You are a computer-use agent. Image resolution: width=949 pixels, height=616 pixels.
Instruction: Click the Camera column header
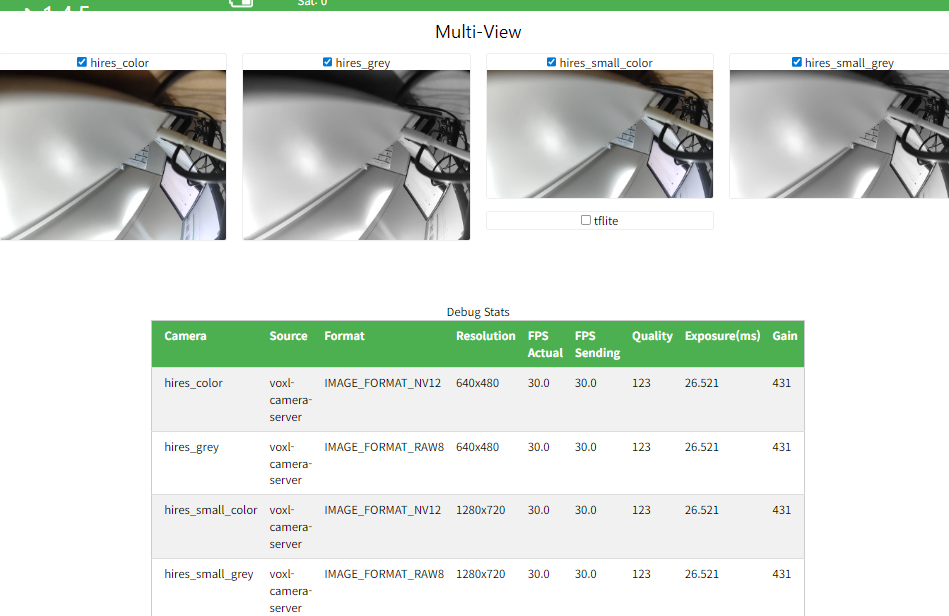coord(185,336)
